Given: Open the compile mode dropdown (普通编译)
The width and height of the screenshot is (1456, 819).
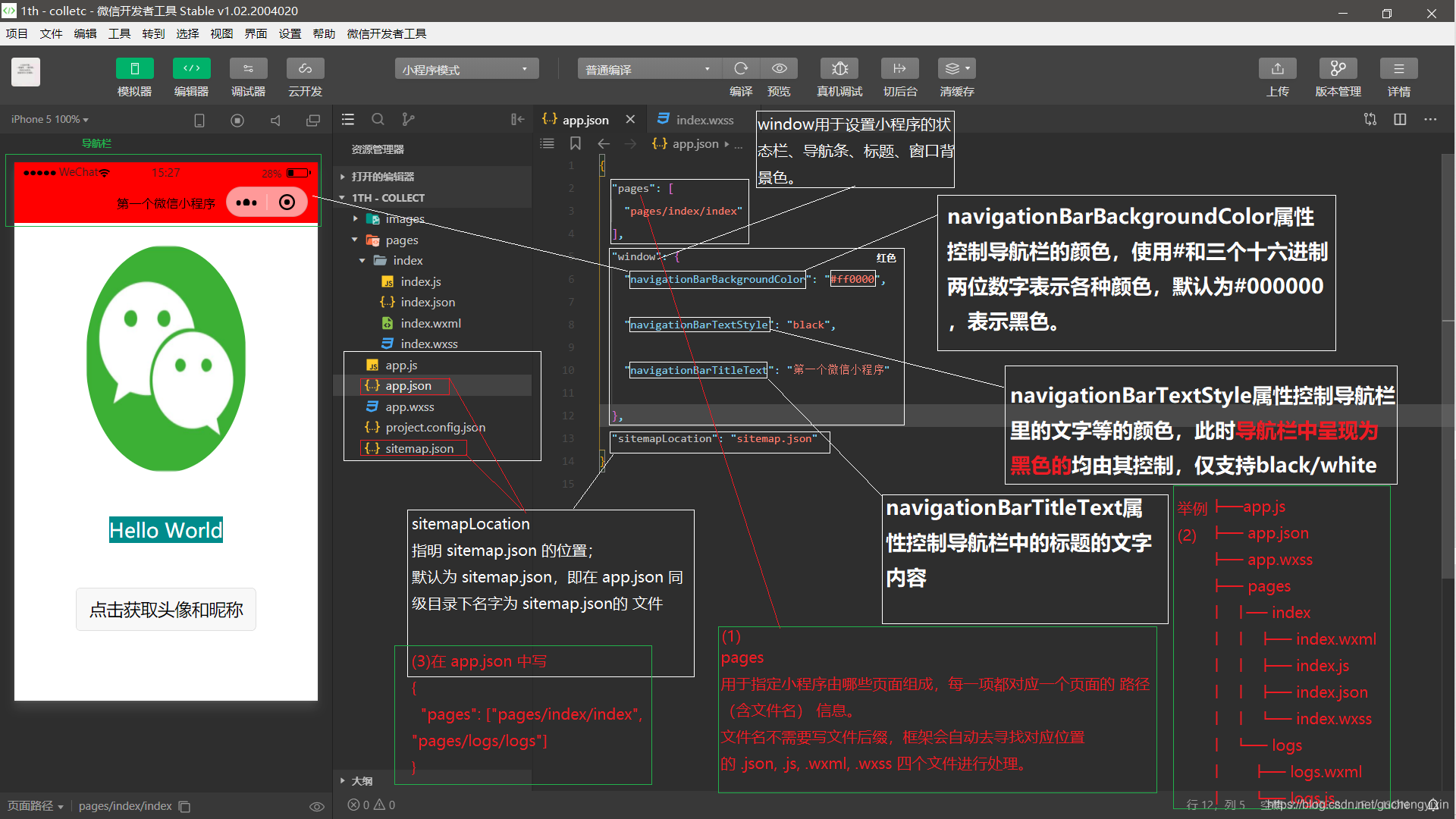Looking at the screenshot, I should pyautogui.click(x=649, y=70).
